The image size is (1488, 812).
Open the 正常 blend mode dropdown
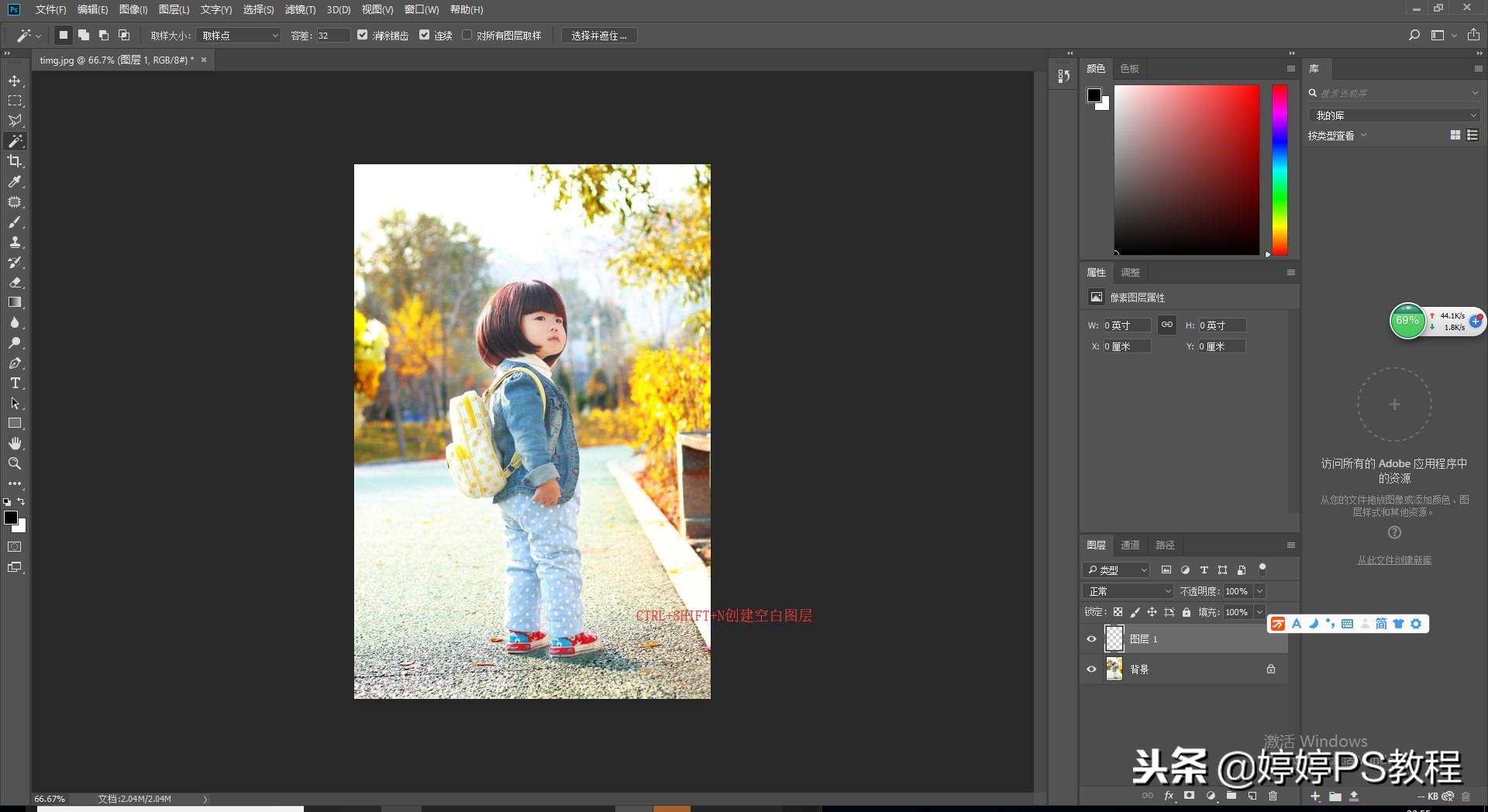click(x=1128, y=591)
